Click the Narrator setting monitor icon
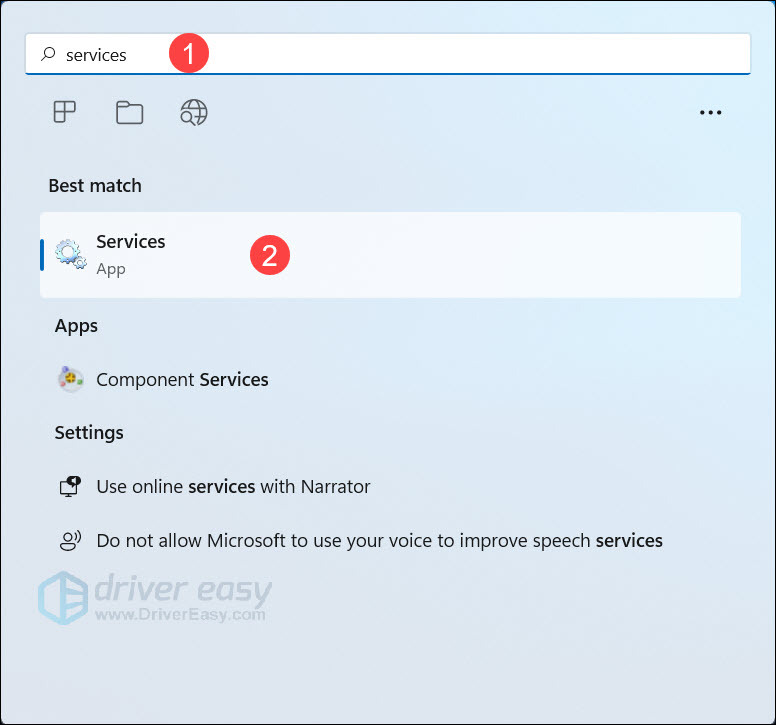Image resolution: width=776 pixels, height=725 pixels. [70, 487]
